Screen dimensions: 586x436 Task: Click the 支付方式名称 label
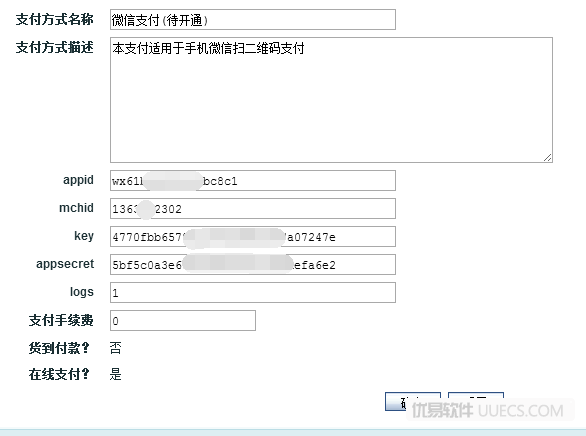click(x=54, y=19)
